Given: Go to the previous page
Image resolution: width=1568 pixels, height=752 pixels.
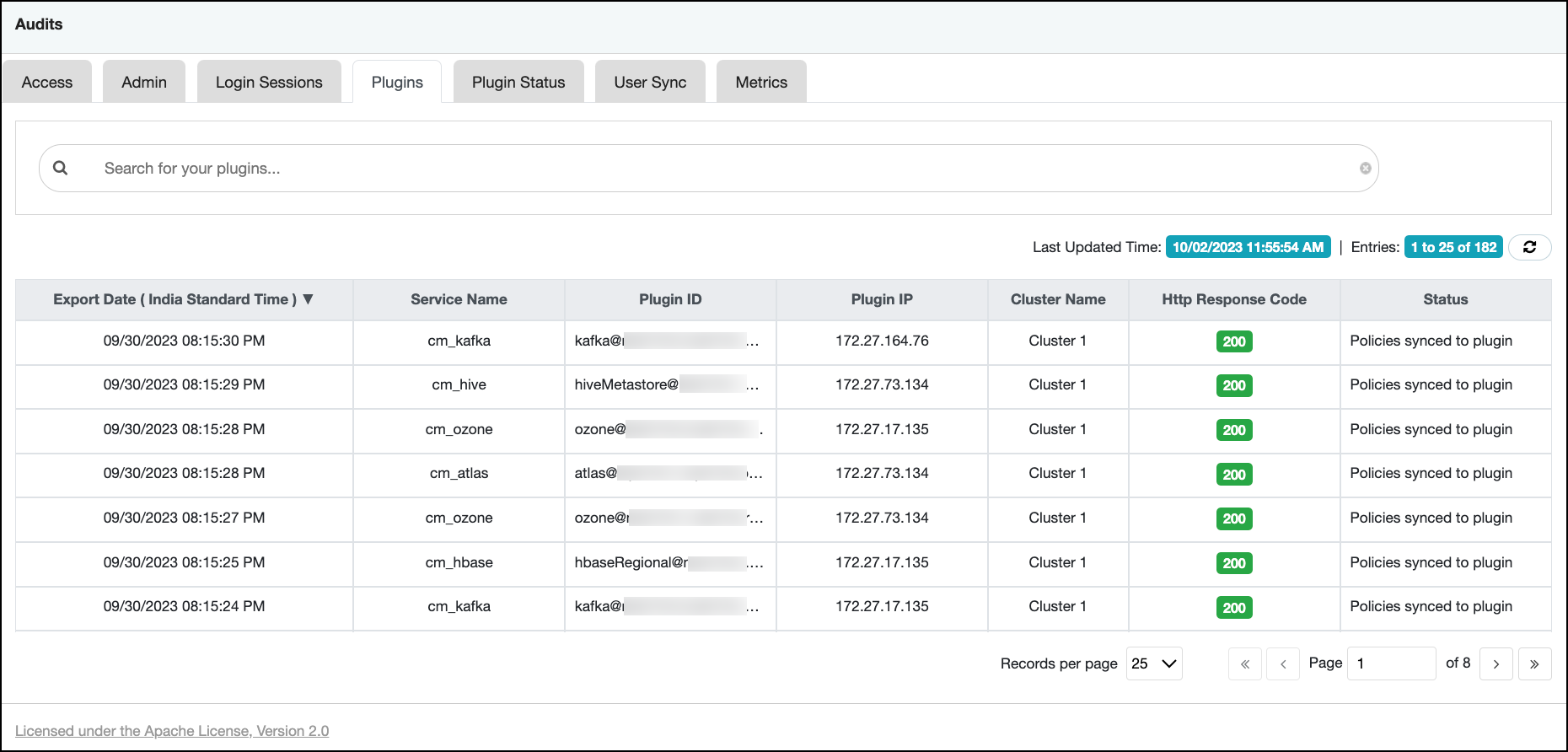Looking at the screenshot, I should 1283,663.
